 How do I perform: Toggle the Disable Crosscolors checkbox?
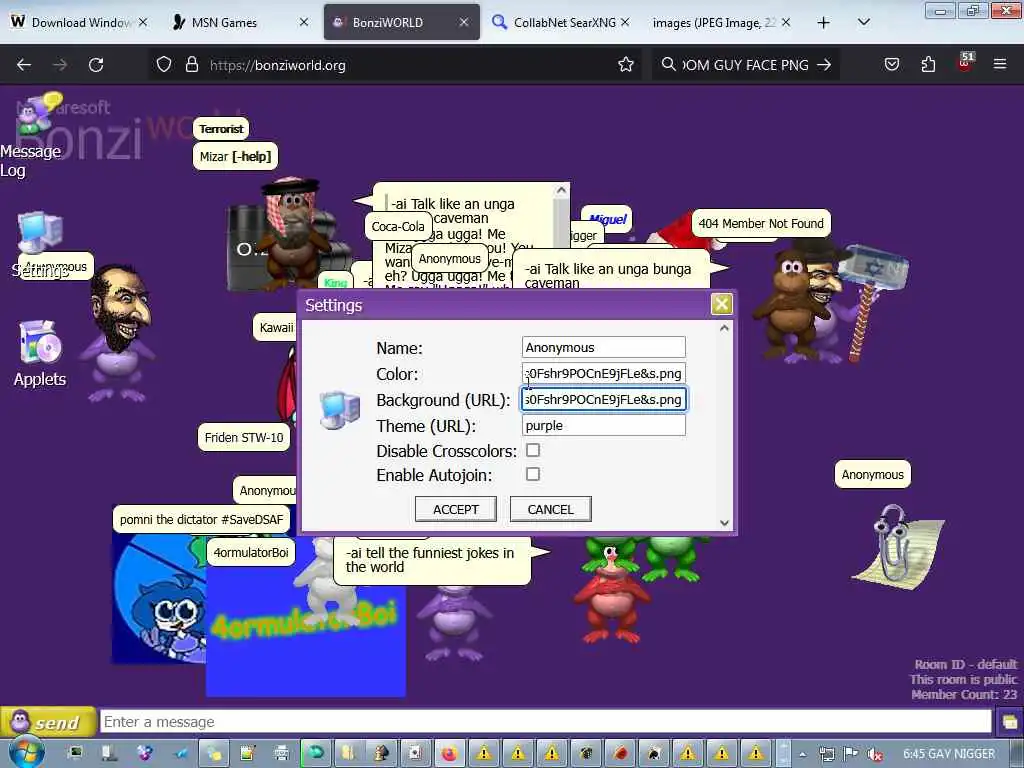point(533,451)
